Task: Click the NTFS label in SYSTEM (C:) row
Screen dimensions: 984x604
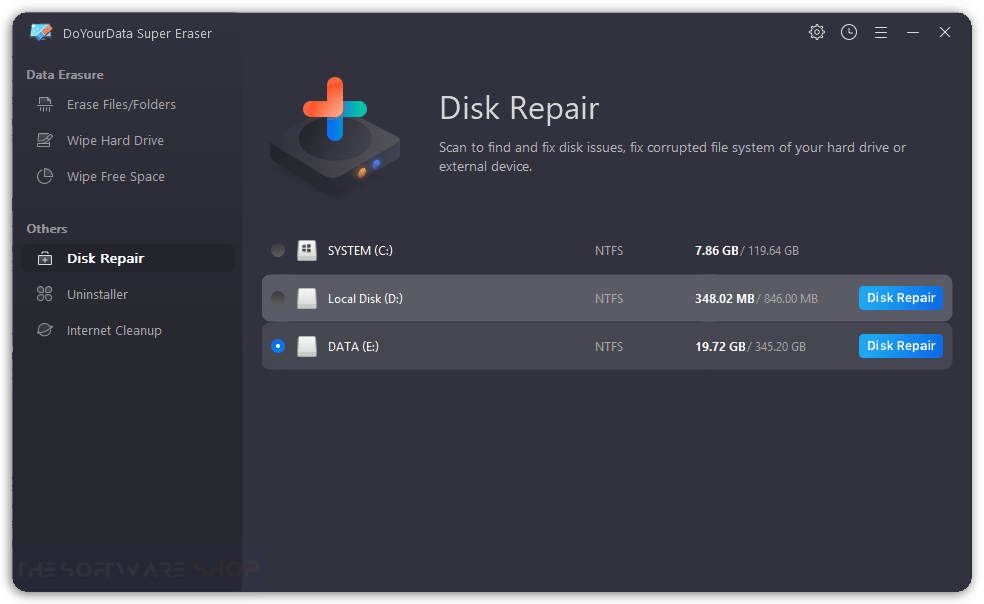Action: click(x=609, y=251)
